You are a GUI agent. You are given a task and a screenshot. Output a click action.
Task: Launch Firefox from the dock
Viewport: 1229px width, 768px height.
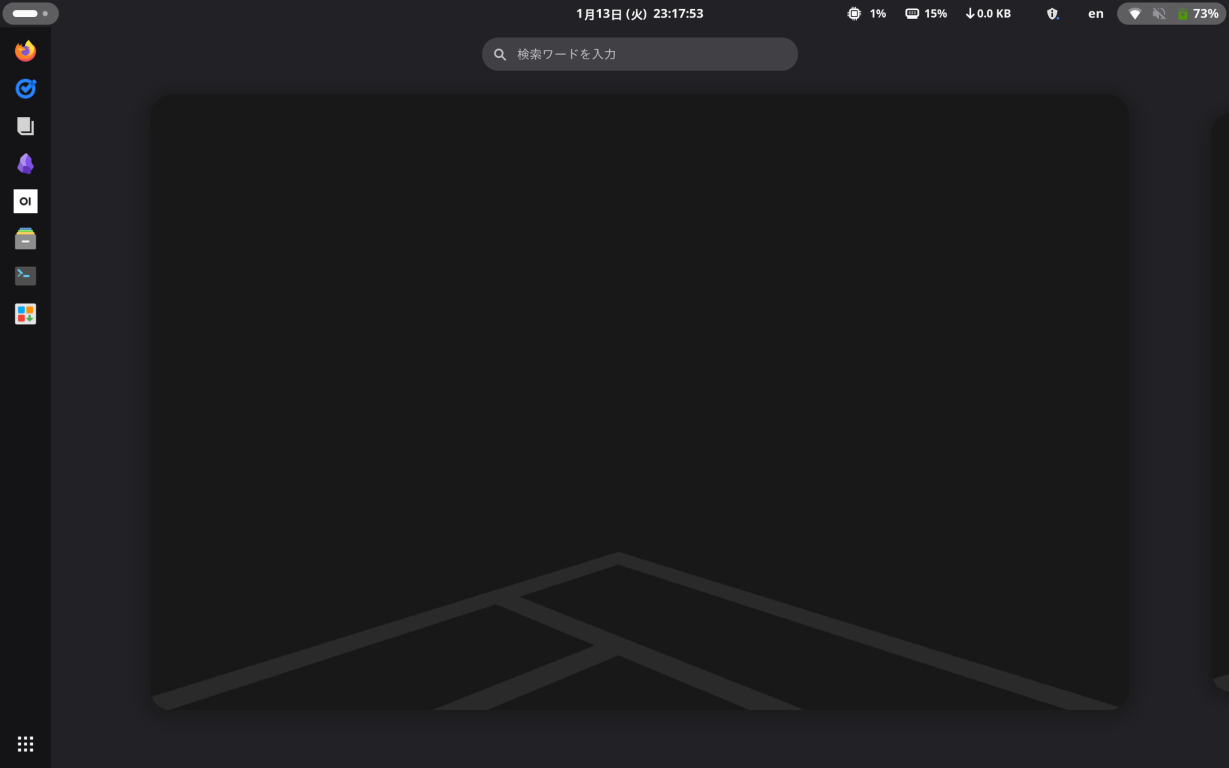point(25,50)
